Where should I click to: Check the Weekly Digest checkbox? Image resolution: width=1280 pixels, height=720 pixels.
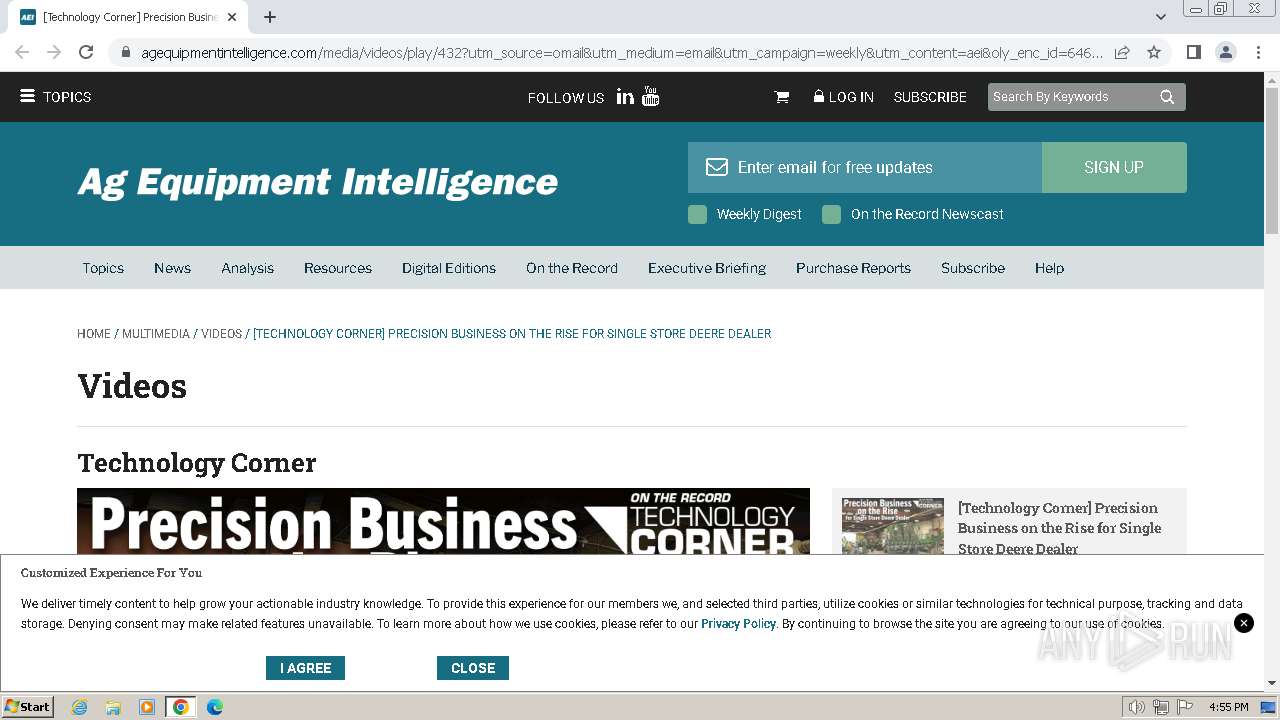click(x=698, y=214)
